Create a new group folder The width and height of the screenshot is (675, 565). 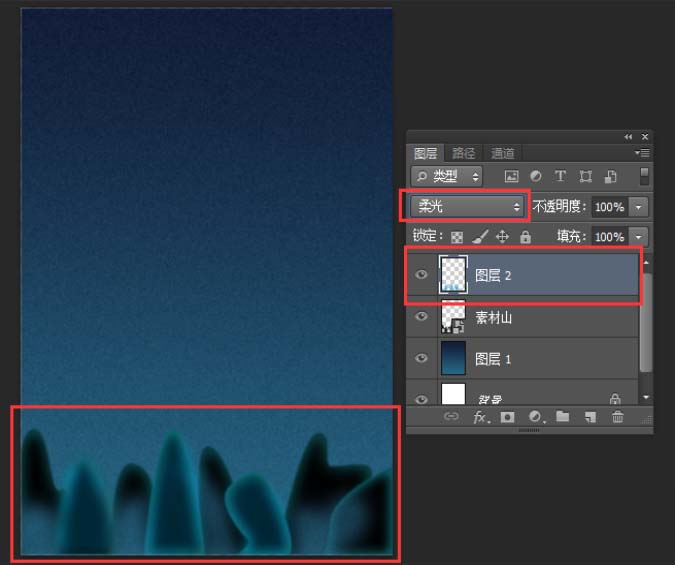click(562, 416)
